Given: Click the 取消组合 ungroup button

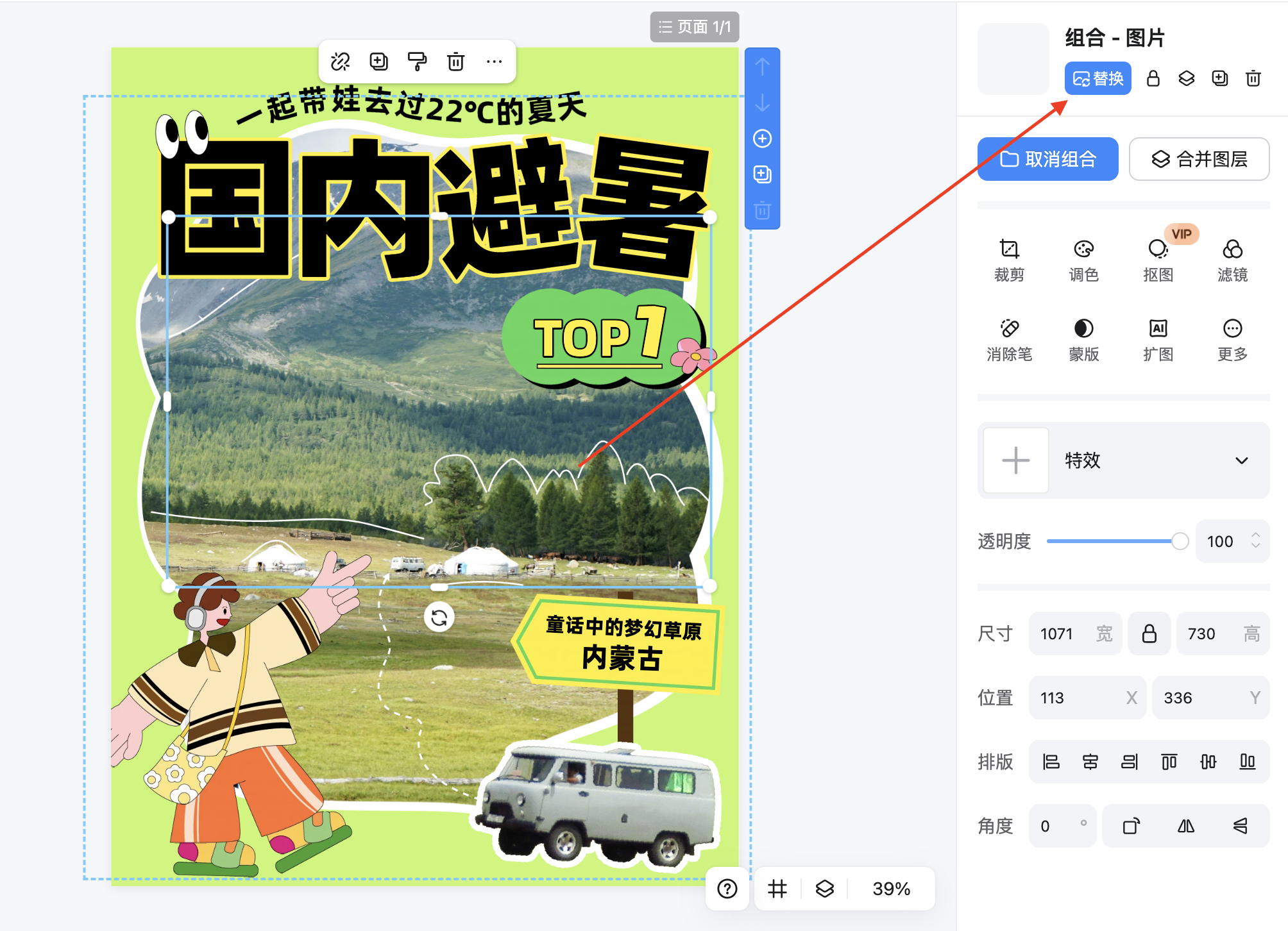Looking at the screenshot, I should coord(1047,159).
